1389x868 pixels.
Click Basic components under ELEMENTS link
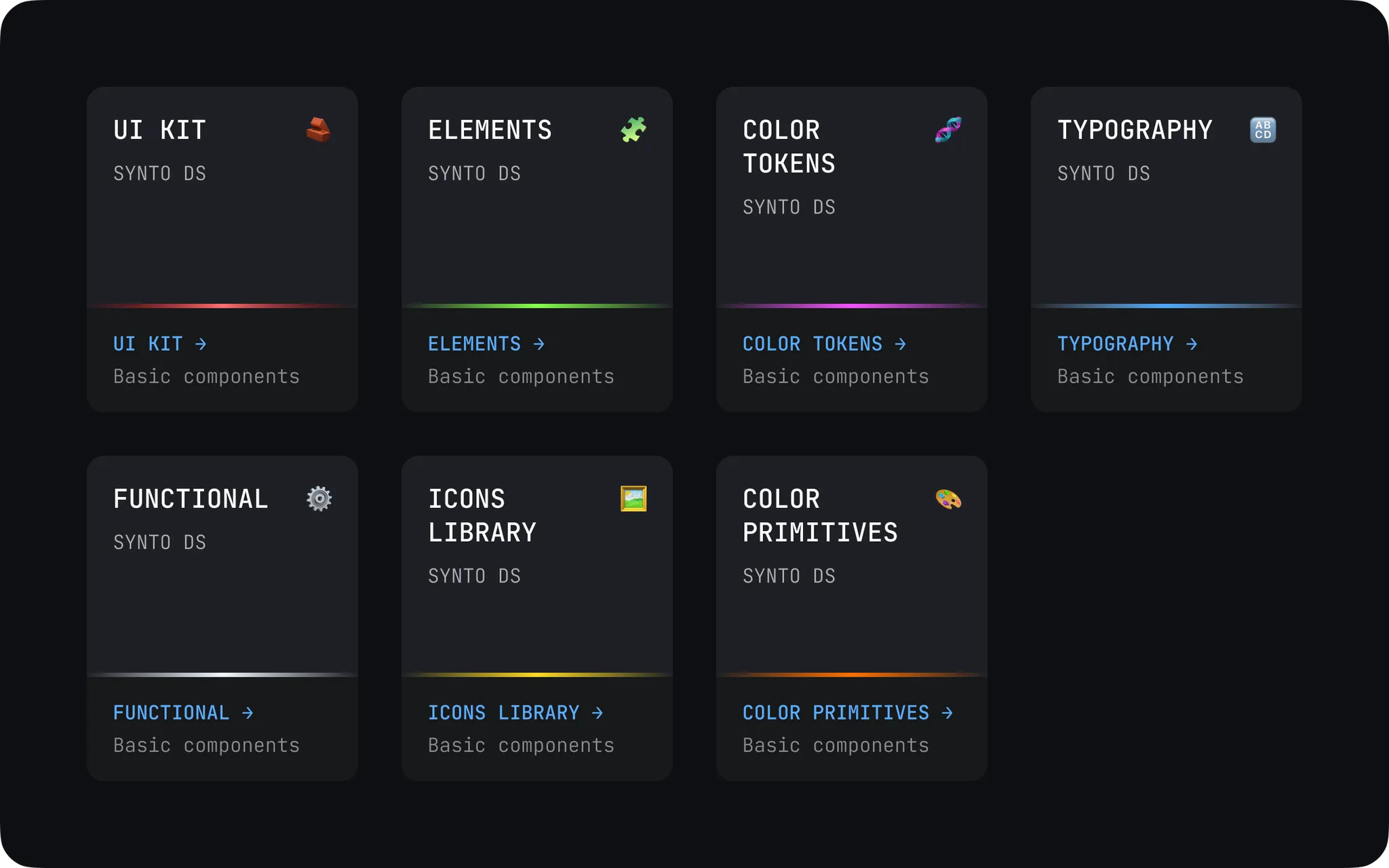pyautogui.click(x=522, y=377)
